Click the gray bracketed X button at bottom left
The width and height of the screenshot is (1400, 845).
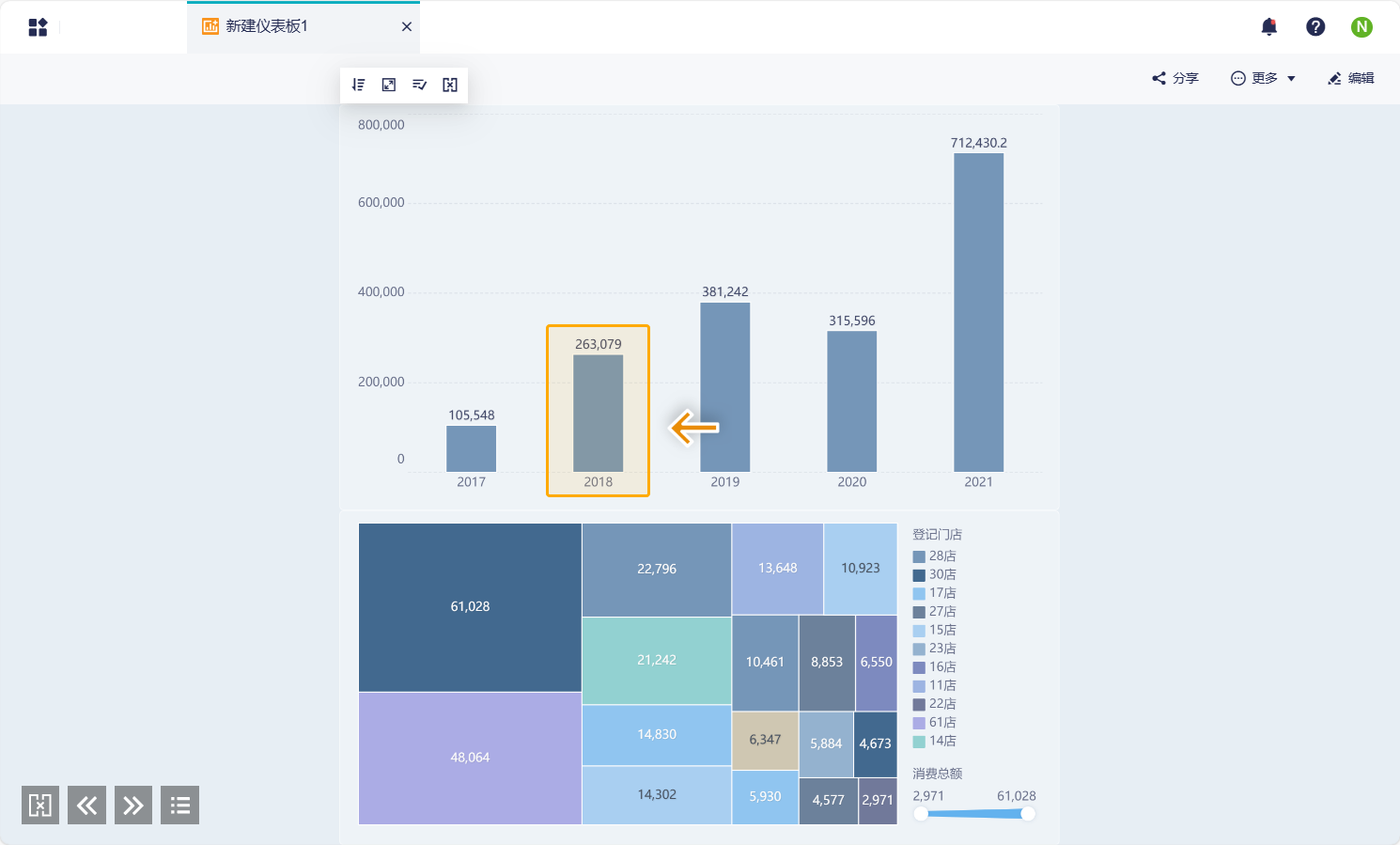(40, 805)
